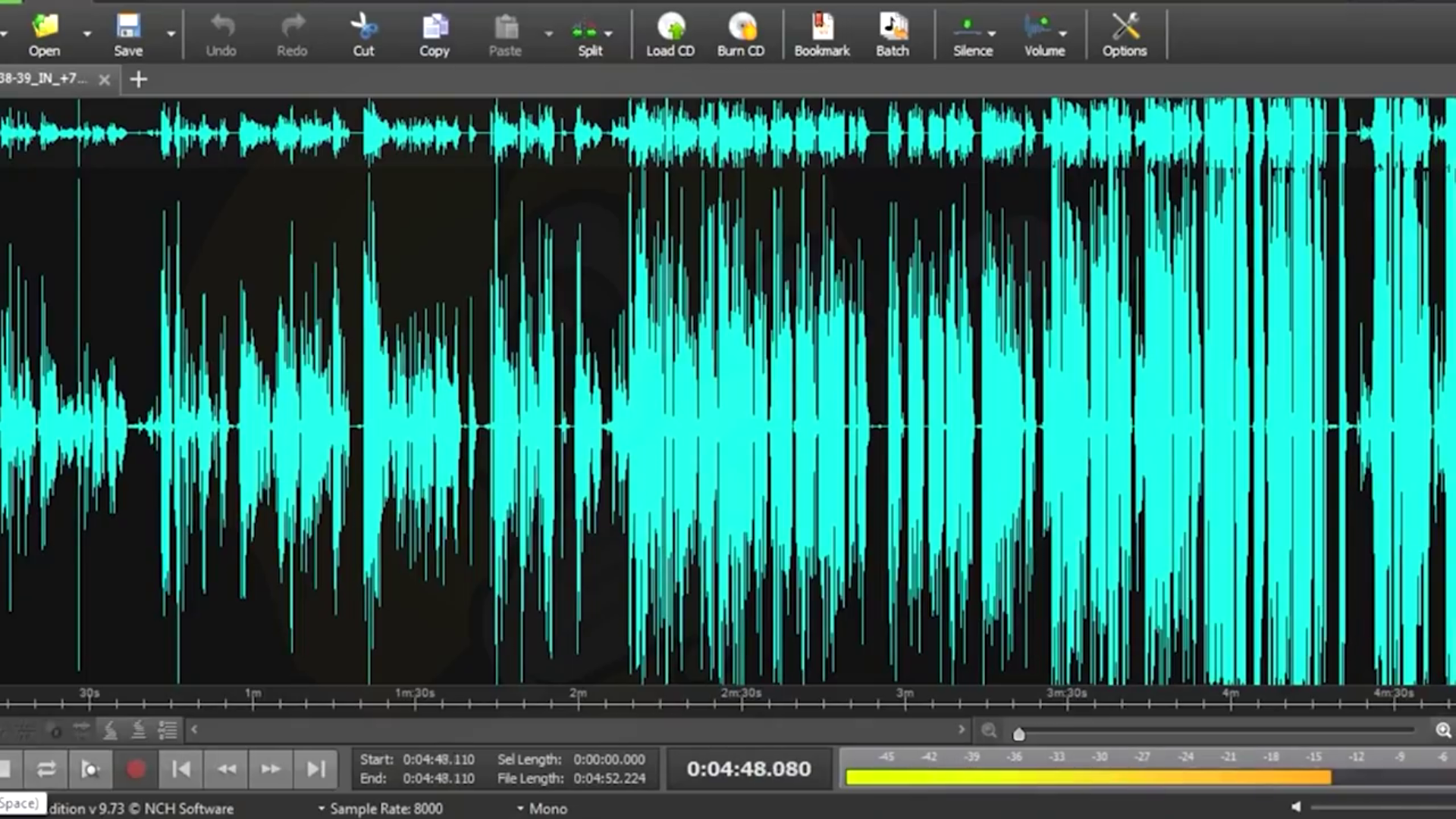Click the 2m marker on timeline ruler
1456x819 pixels.
coord(579,694)
